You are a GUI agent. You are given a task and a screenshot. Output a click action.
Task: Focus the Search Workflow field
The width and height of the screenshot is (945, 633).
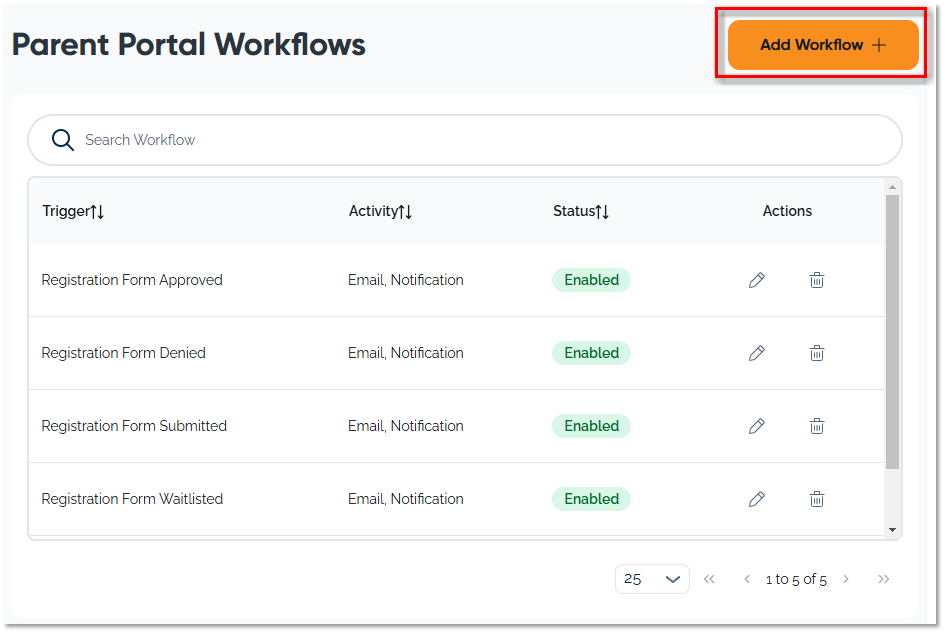(x=465, y=140)
